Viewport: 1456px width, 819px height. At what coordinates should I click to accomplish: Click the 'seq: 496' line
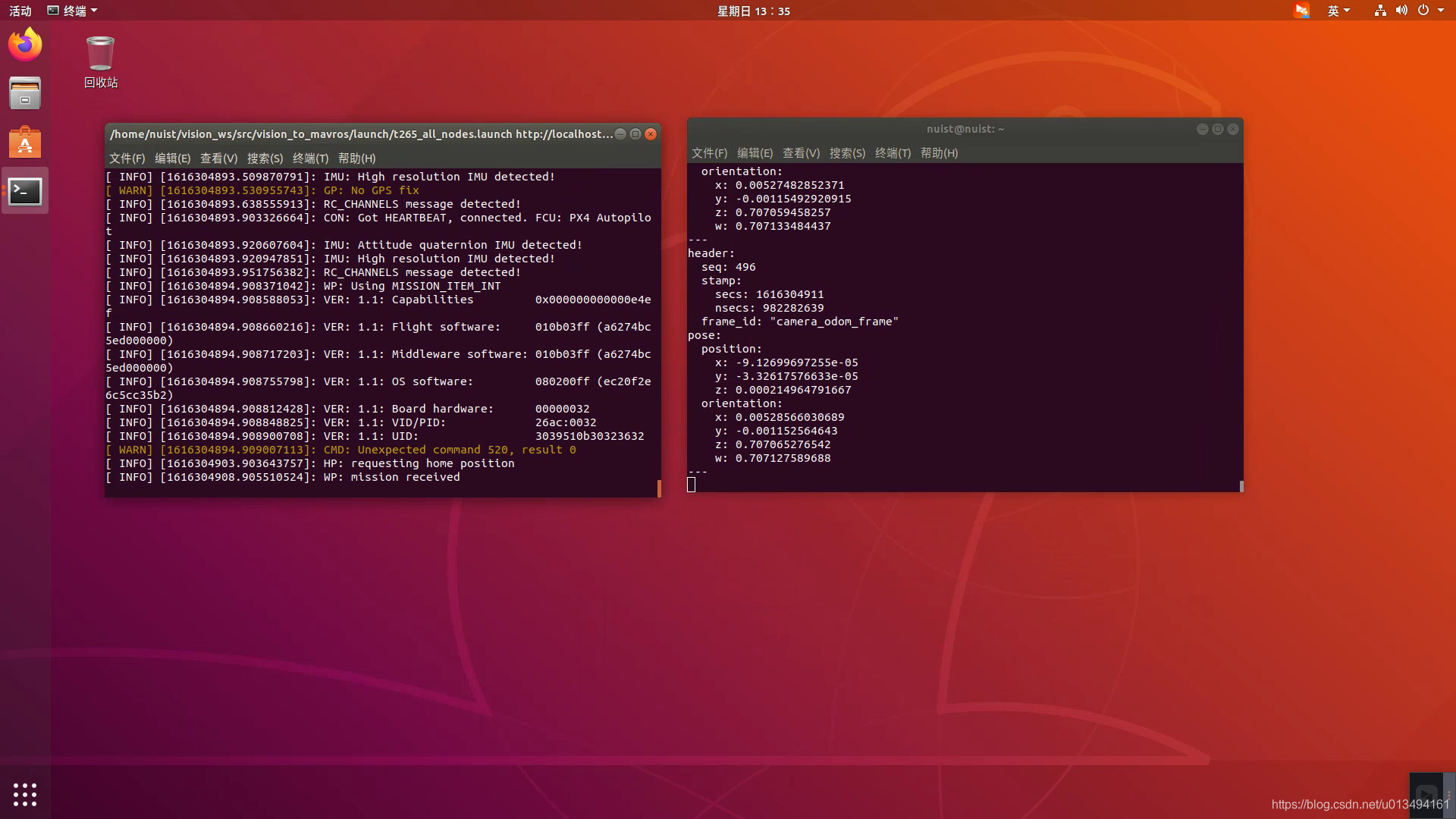pyautogui.click(x=728, y=267)
